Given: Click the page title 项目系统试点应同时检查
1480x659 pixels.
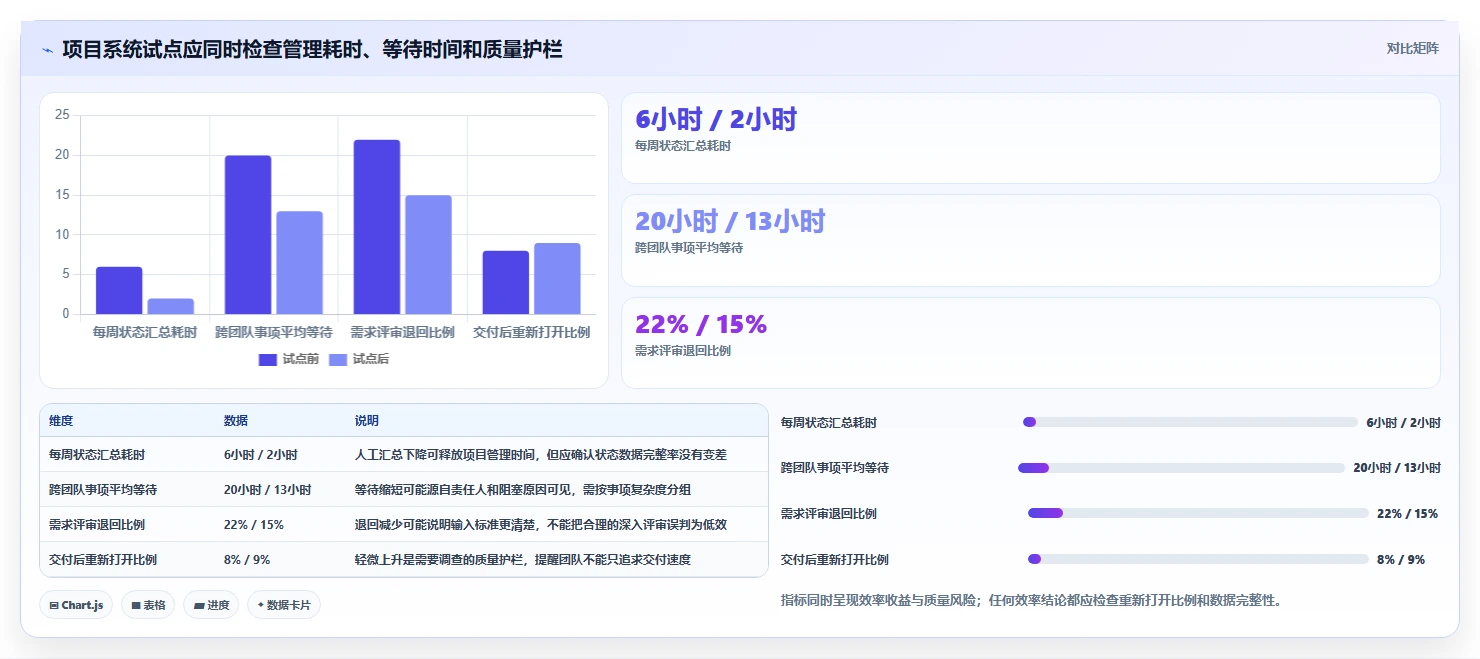Looking at the screenshot, I should pos(312,49).
